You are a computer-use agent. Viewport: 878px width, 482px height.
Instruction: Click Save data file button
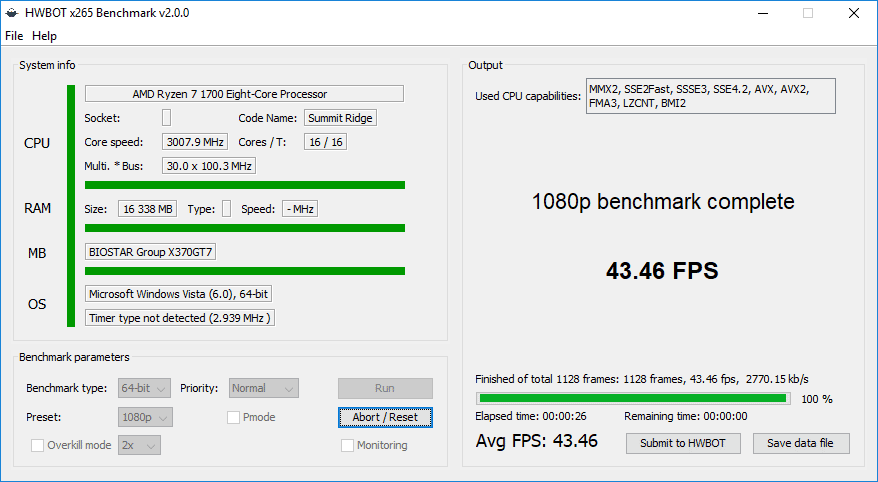[x=801, y=443]
